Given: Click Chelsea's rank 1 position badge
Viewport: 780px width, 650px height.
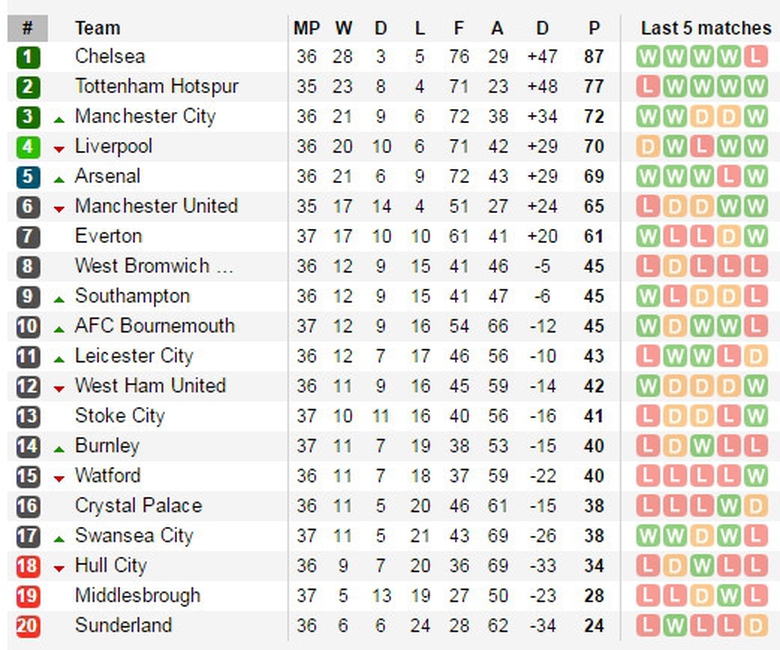Looking at the screenshot, I should 28,57.
